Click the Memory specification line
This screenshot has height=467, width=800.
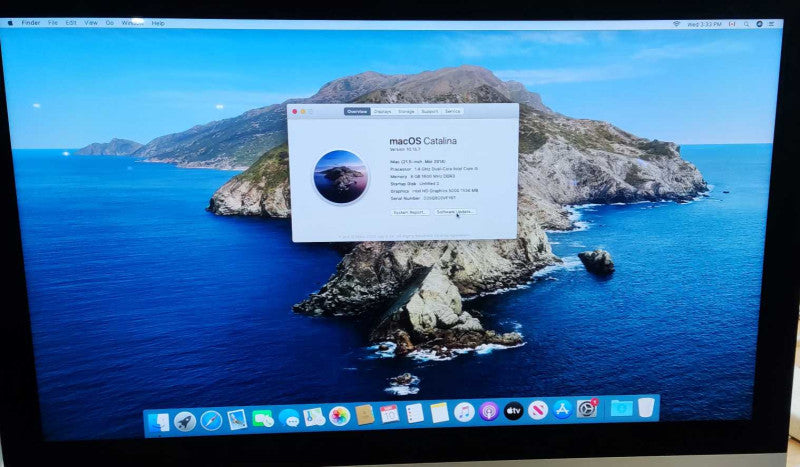click(x=422, y=176)
